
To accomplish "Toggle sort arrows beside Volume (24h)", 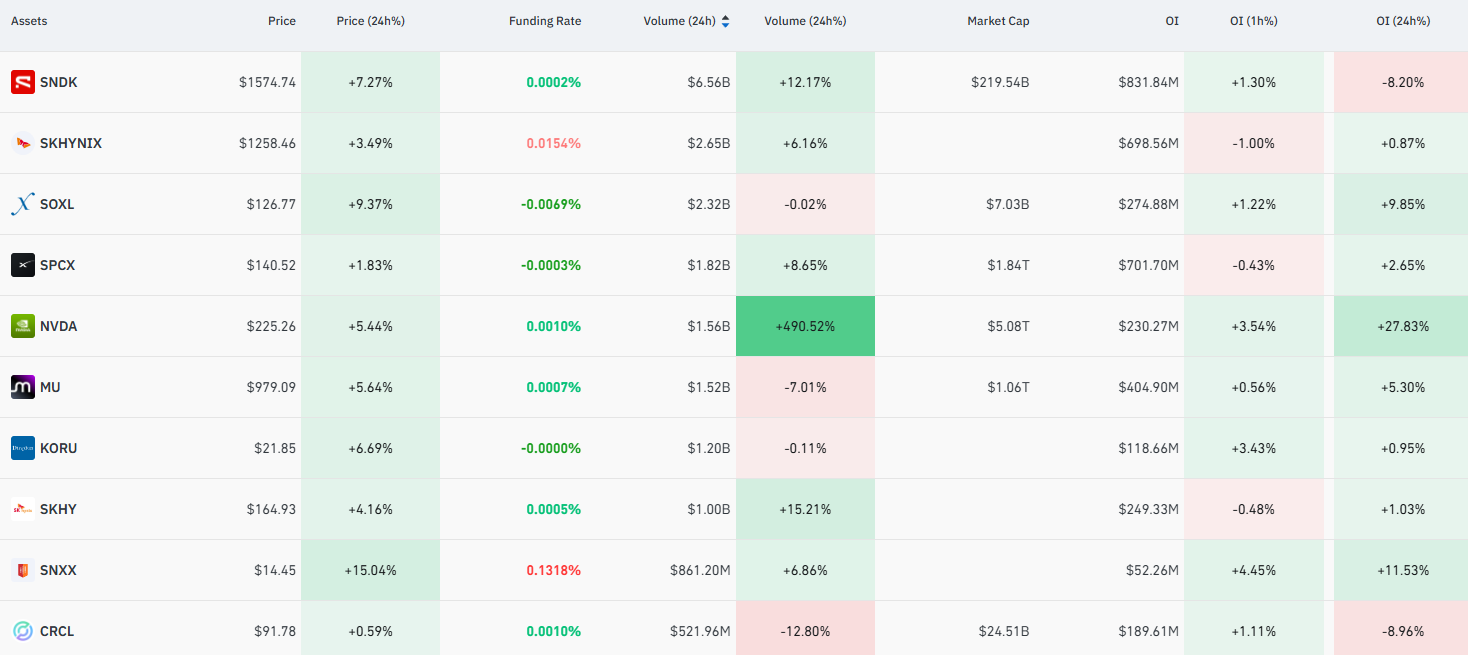I will click(x=725, y=21).
